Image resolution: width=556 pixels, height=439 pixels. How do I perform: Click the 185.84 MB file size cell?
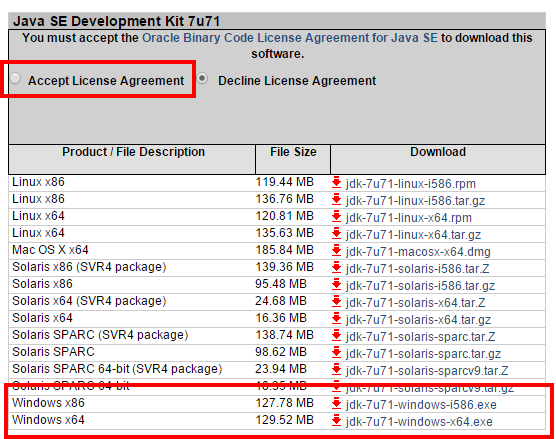[x=285, y=250]
